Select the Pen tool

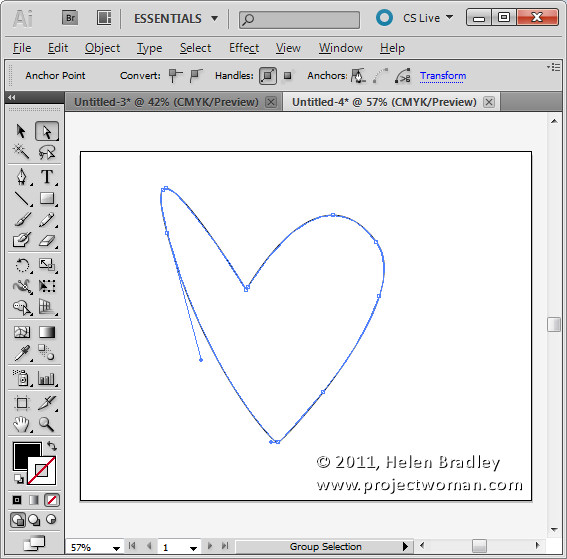[21, 177]
